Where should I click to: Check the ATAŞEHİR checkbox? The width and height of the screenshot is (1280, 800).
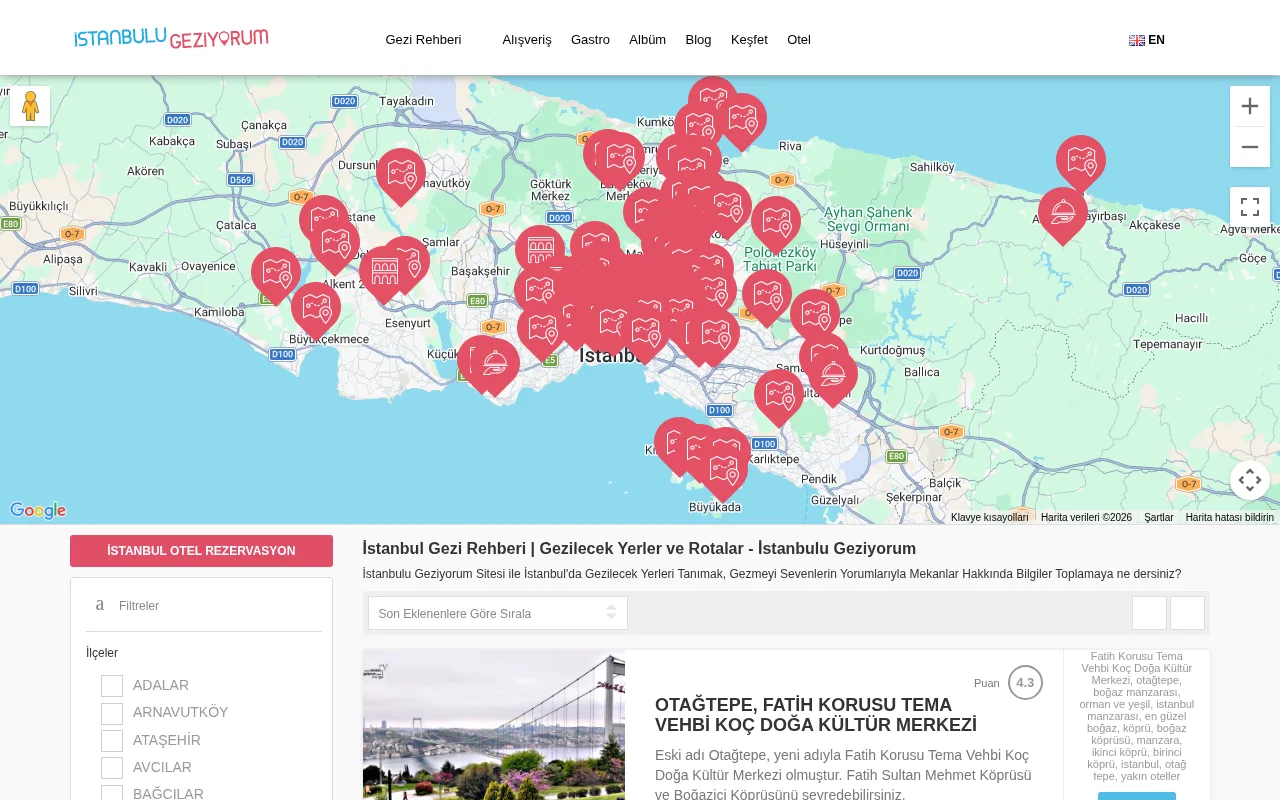click(112, 741)
